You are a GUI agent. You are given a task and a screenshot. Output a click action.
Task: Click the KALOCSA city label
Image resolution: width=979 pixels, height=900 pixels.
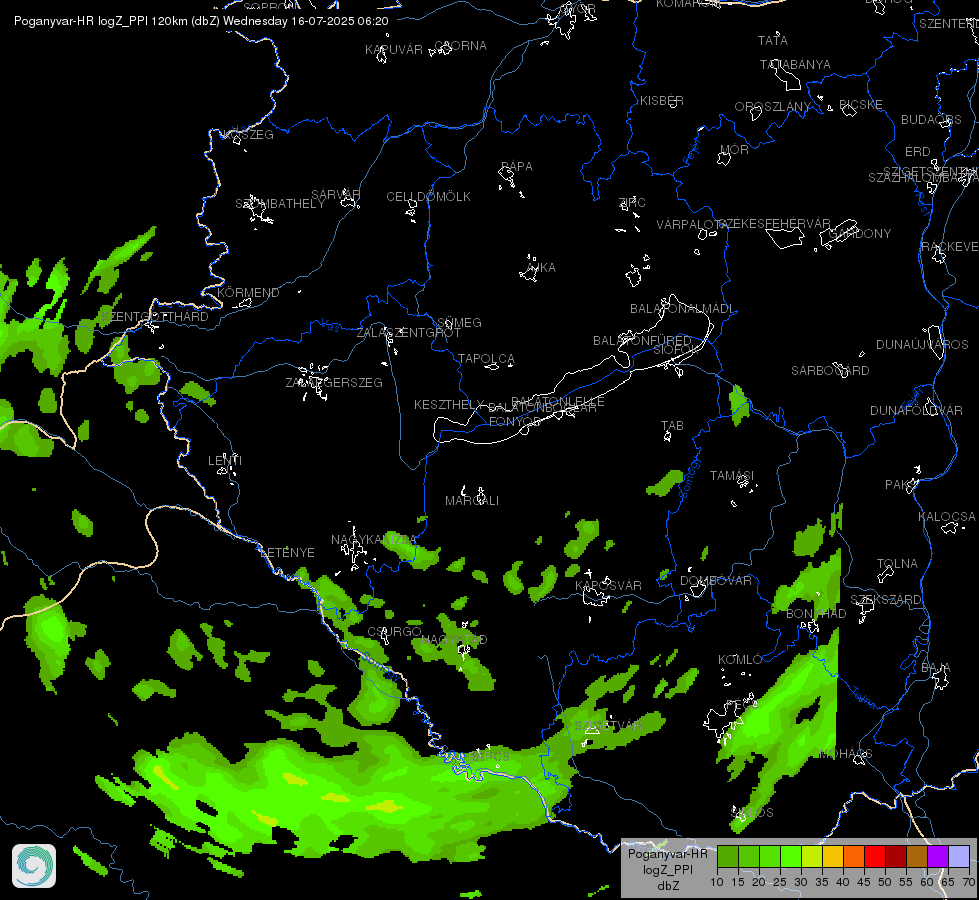pos(947,517)
